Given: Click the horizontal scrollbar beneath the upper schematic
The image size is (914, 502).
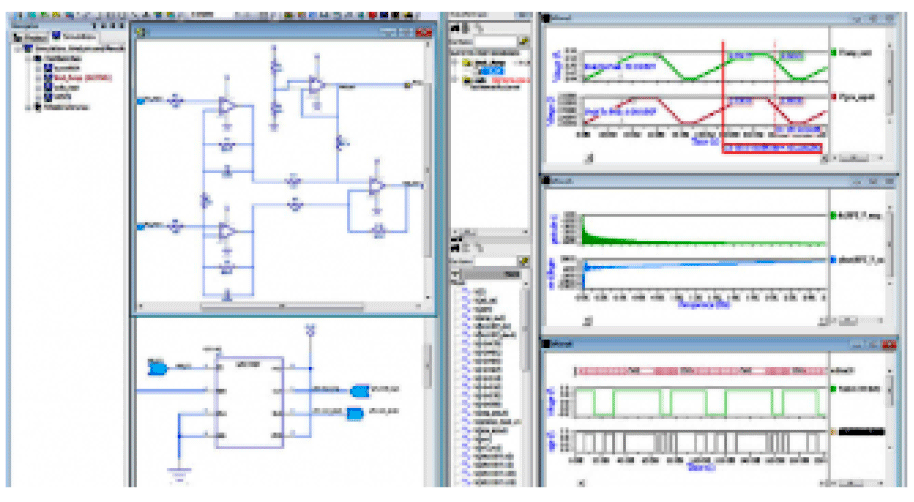Looking at the screenshot, I should 282,306.
